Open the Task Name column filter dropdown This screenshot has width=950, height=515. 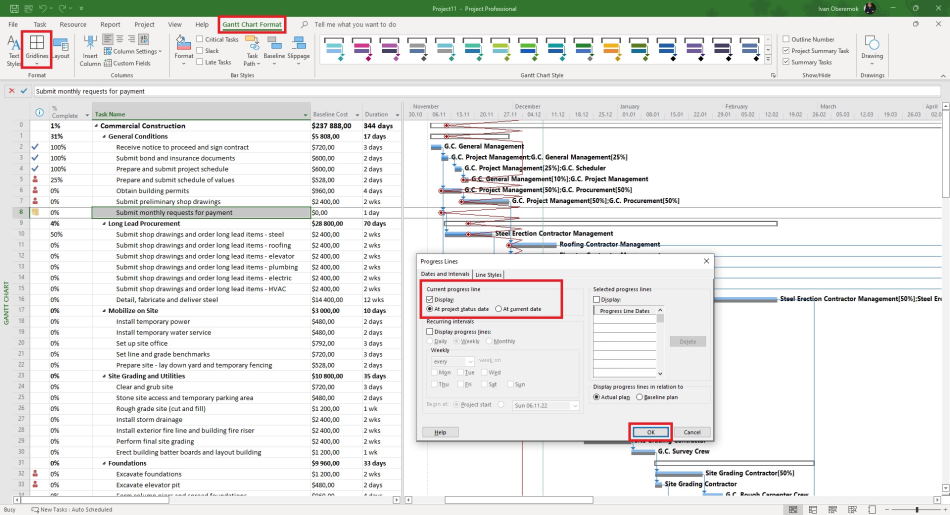click(x=305, y=115)
